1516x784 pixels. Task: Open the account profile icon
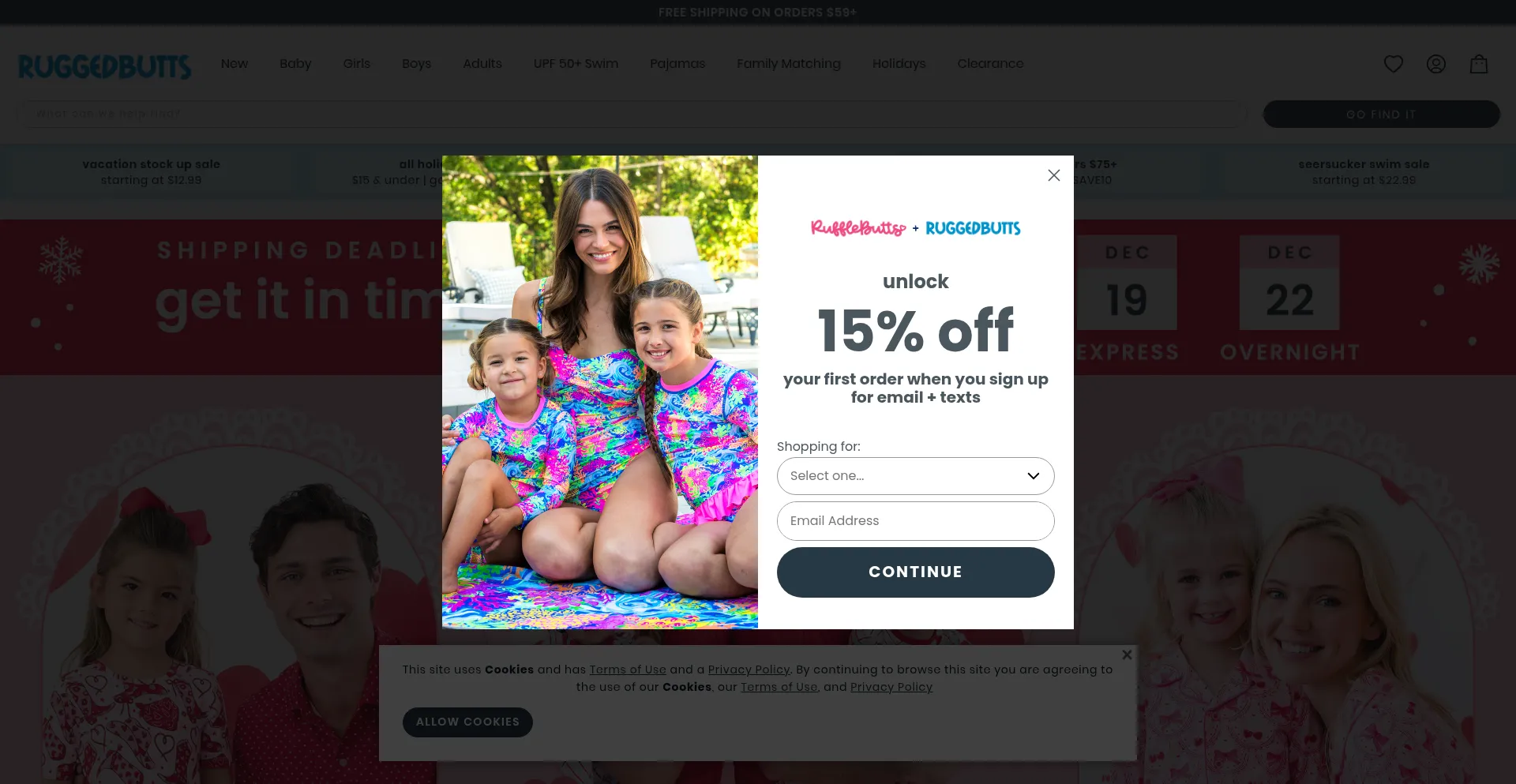click(1436, 64)
